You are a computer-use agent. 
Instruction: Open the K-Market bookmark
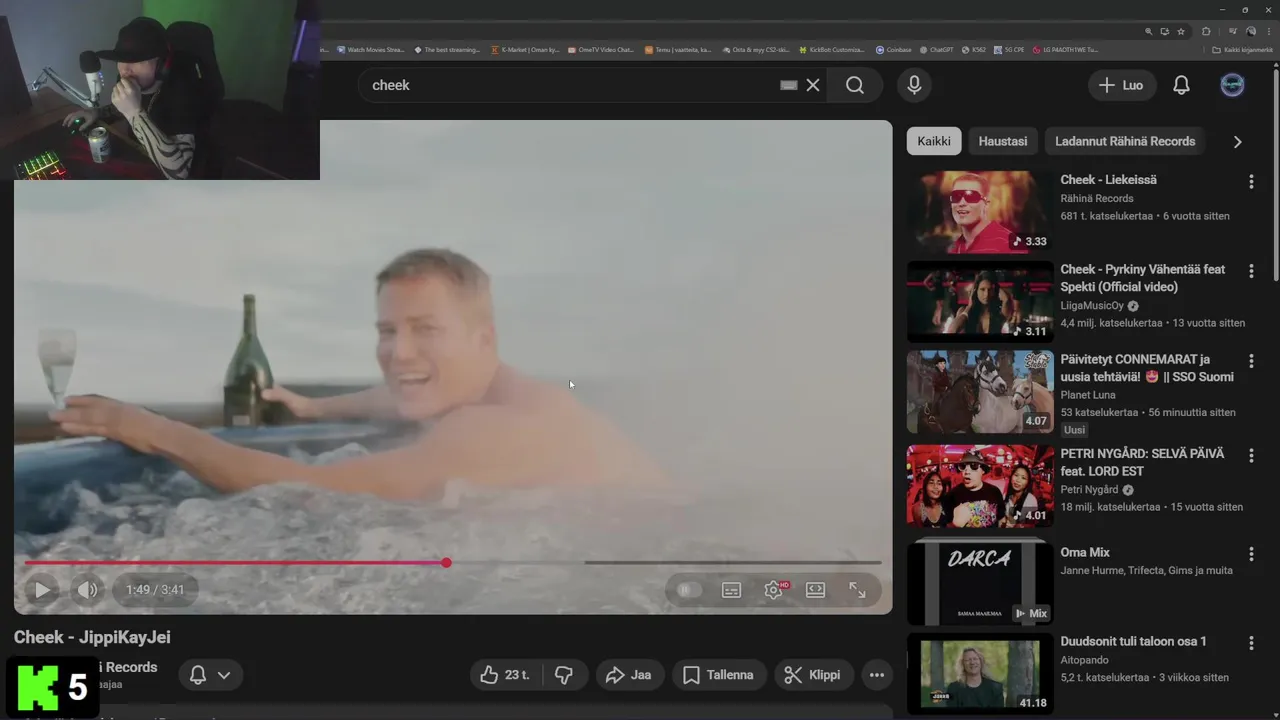525,49
